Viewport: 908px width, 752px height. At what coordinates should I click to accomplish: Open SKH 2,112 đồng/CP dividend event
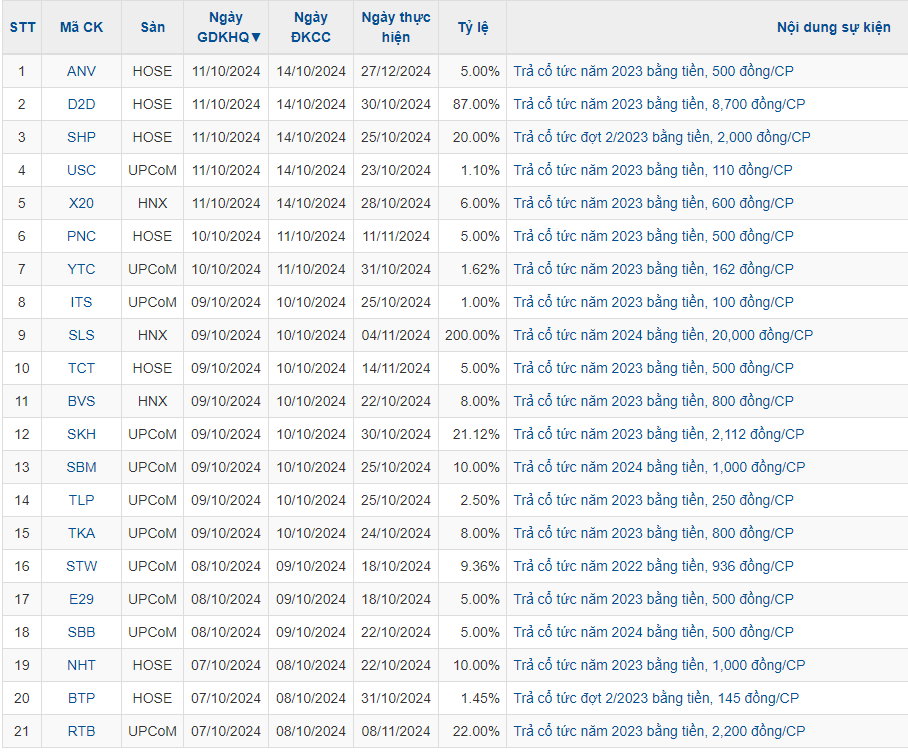tap(658, 434)
